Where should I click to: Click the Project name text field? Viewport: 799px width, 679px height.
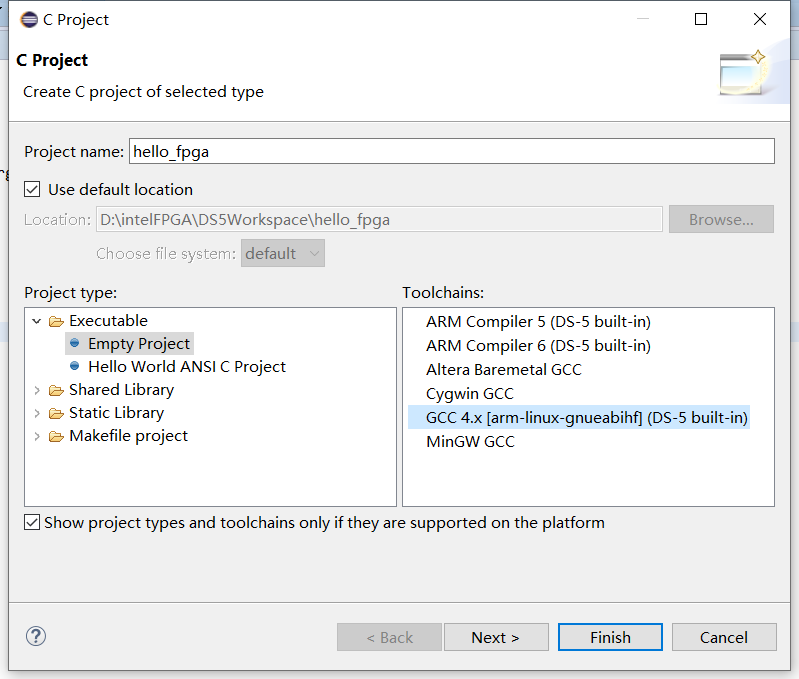coord(451,151)
